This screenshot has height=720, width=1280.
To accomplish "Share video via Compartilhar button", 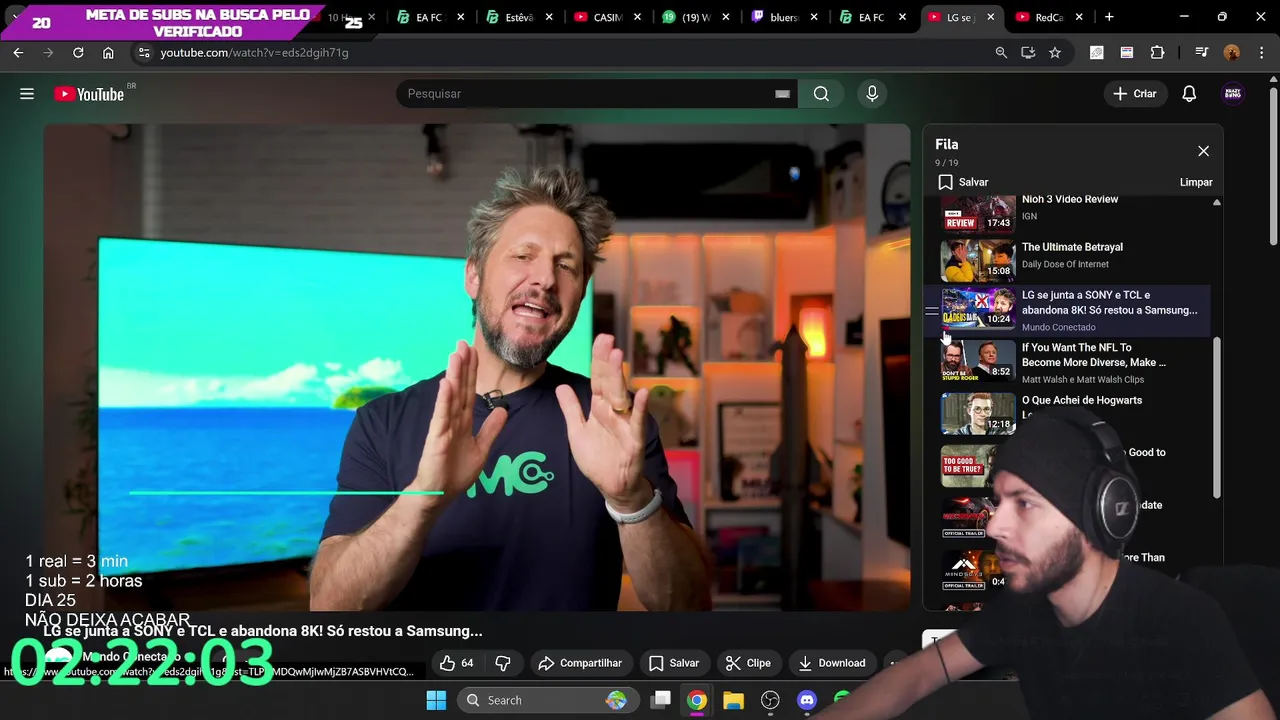I will click(580, 663).
